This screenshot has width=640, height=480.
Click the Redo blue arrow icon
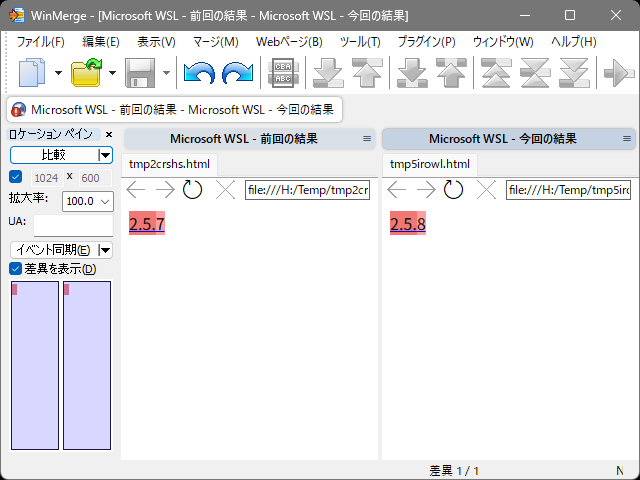tap(238, 73)
